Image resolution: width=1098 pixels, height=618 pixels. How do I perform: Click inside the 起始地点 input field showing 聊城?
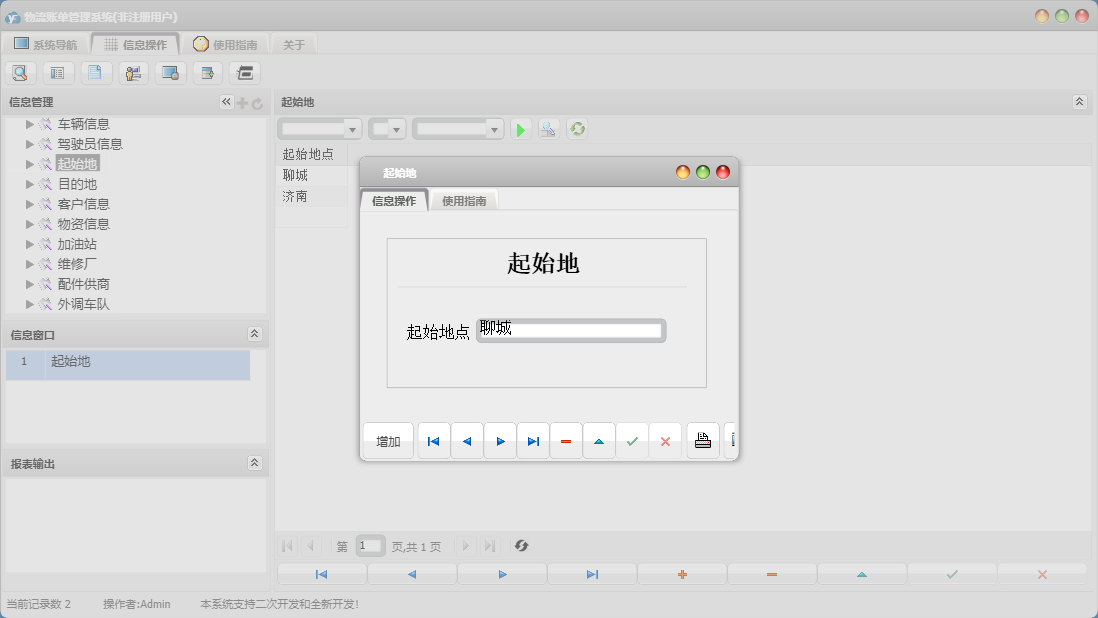point(570,330)
